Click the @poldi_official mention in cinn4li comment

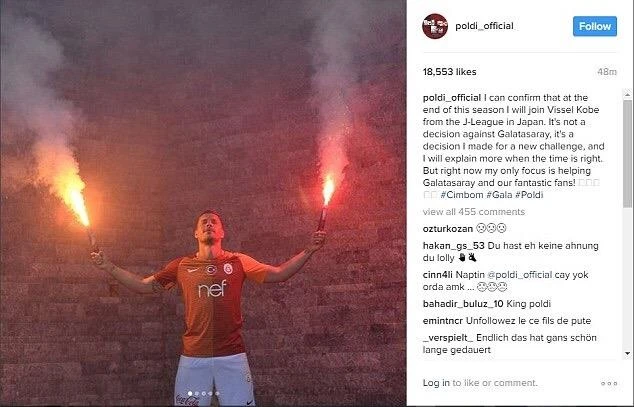(x=520, y=275)
